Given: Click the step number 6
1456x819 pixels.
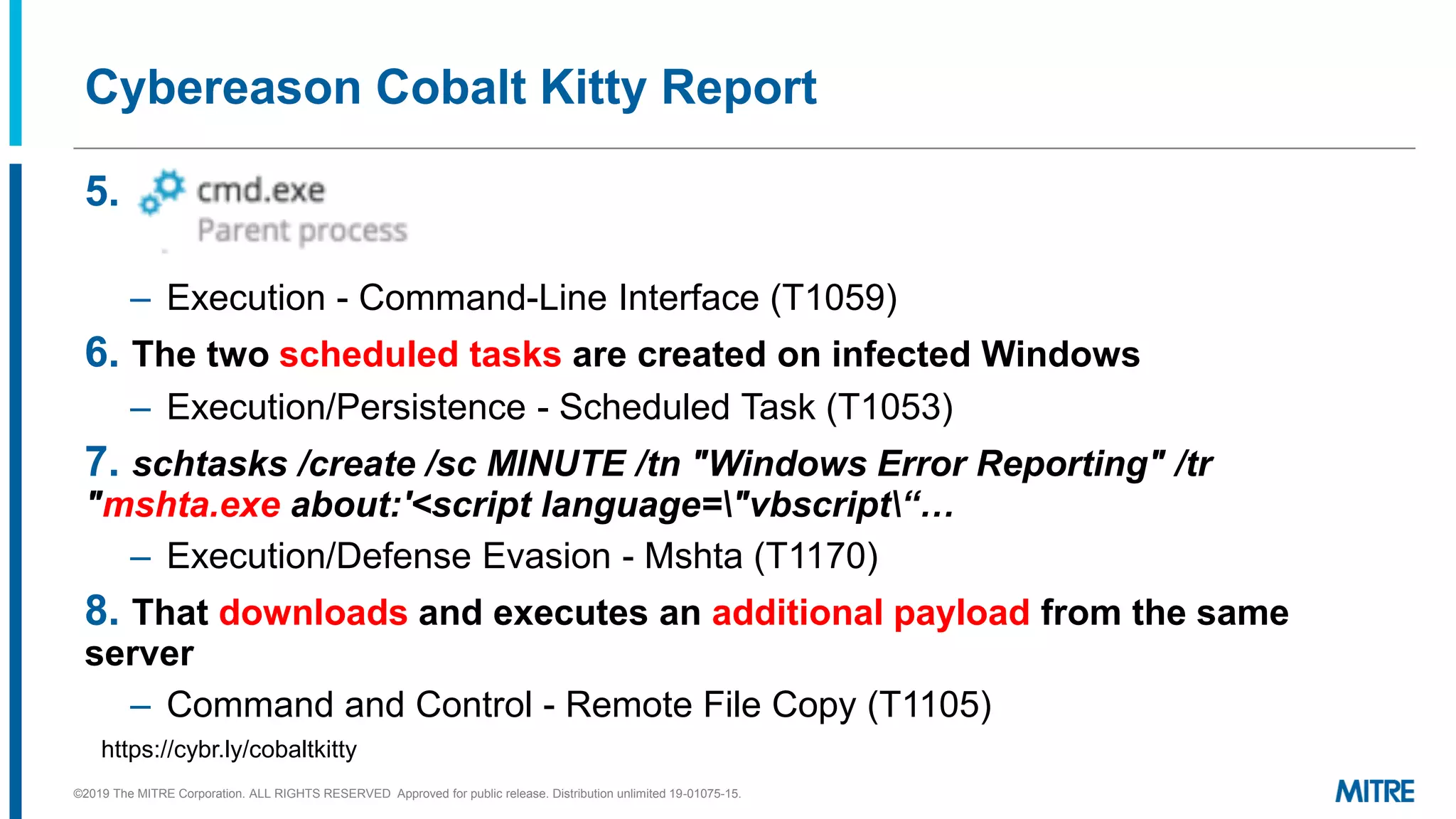Looking at the screenshot, I should (102, 353).
